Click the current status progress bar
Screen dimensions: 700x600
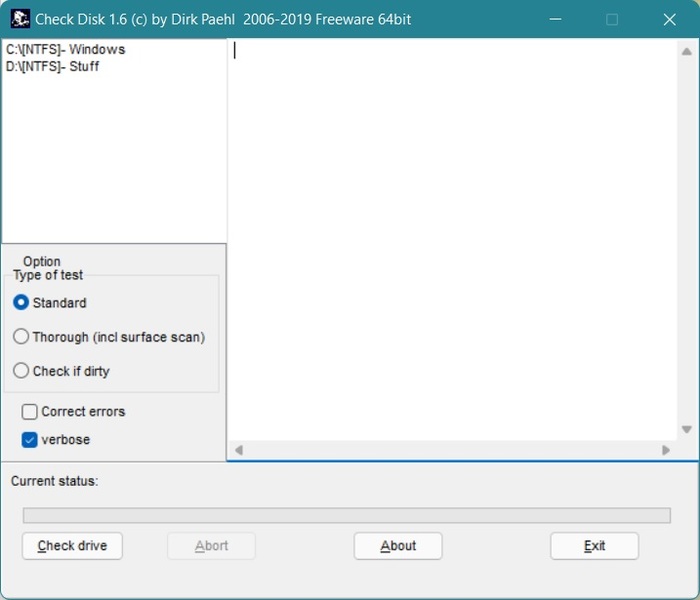coord(346,515)
